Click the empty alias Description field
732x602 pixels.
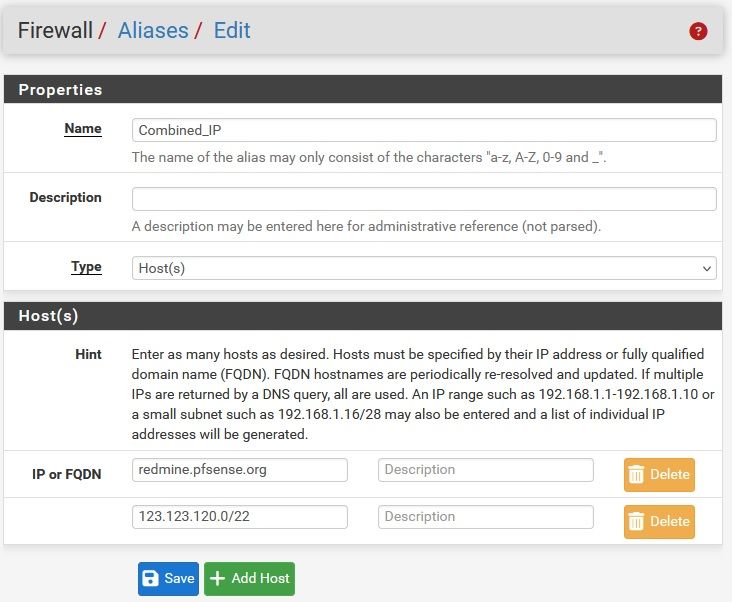424,198
